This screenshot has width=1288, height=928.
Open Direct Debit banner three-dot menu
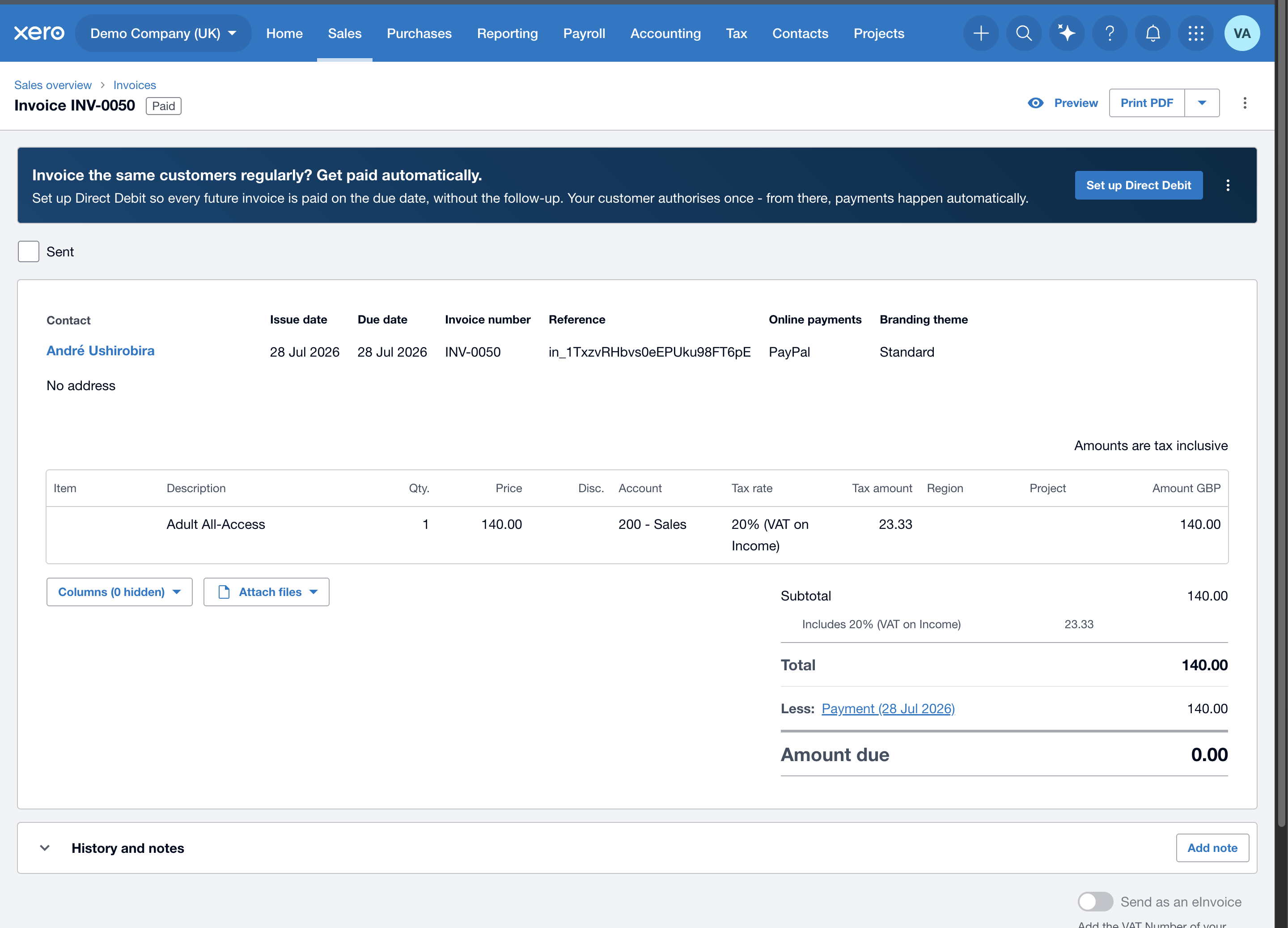pyautogui.click(x=1228, y=185)
